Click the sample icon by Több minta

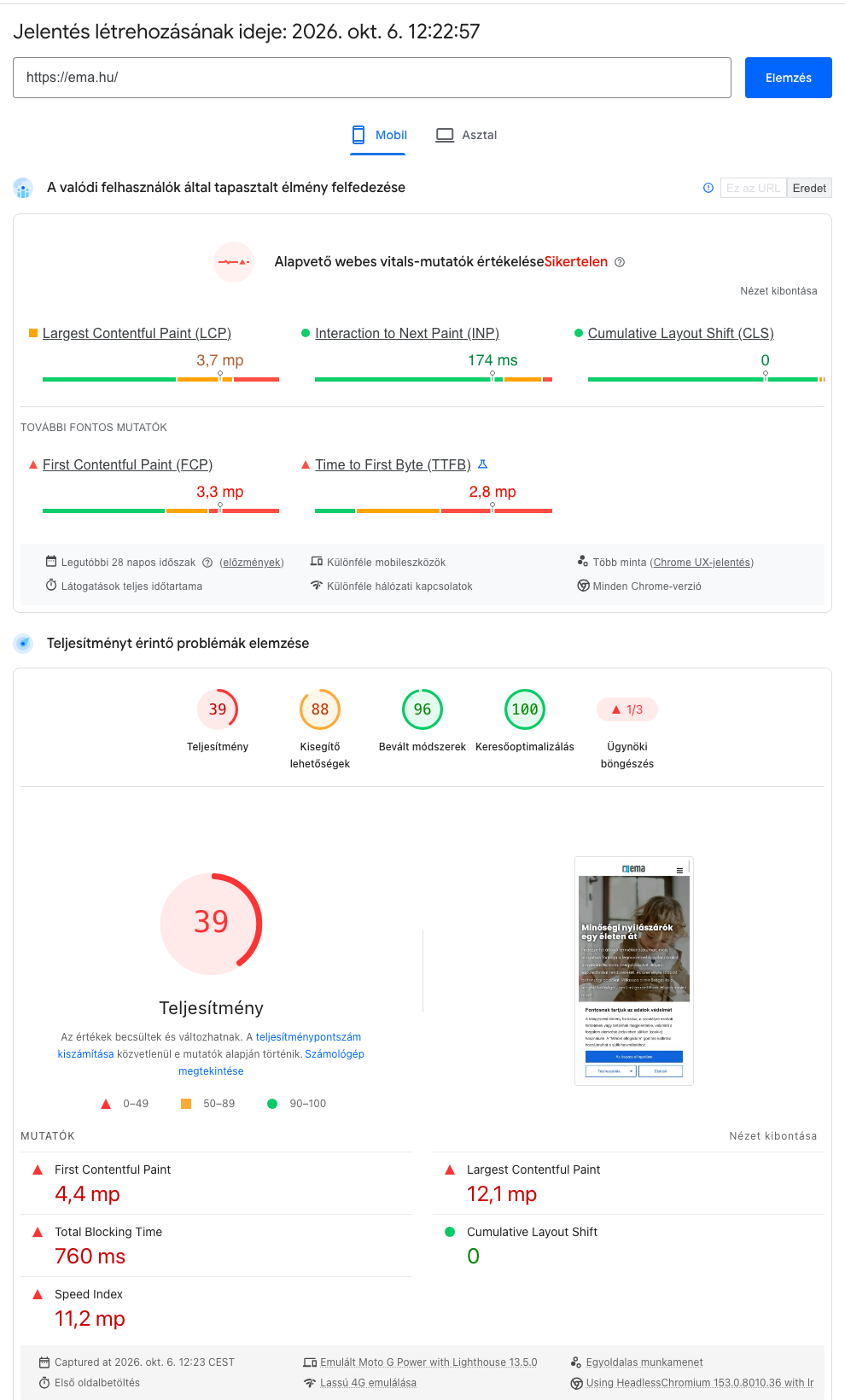click(583, 562)
